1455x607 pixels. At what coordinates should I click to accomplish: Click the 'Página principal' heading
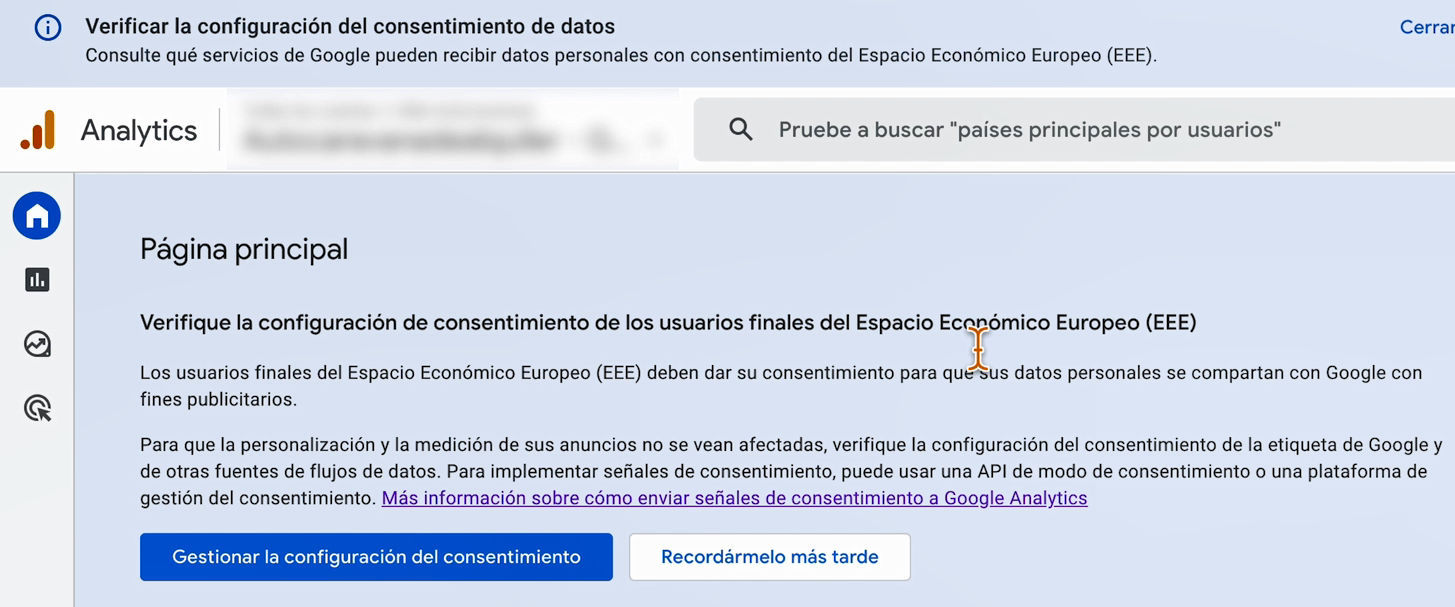pyautogui.click(x=244, y=249)
